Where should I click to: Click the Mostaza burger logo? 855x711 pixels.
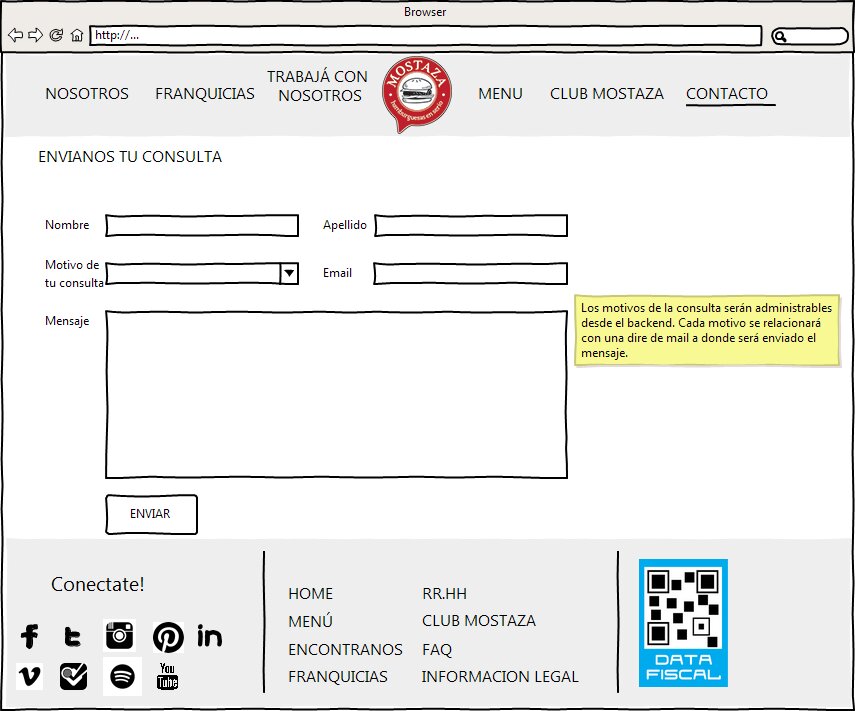[x=417, y=94]
